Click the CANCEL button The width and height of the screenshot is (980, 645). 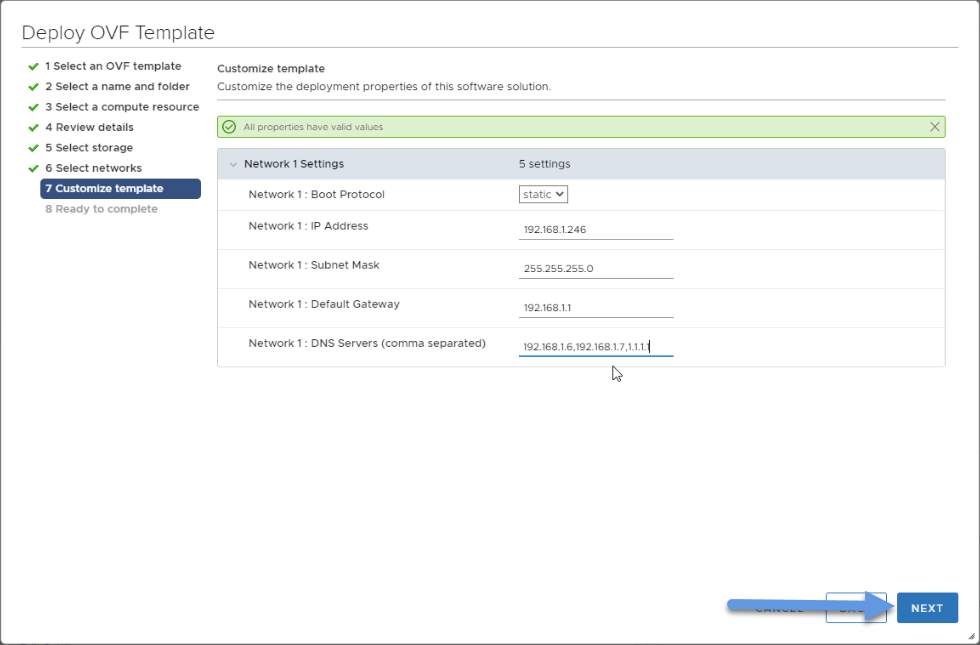pos(779,608)
